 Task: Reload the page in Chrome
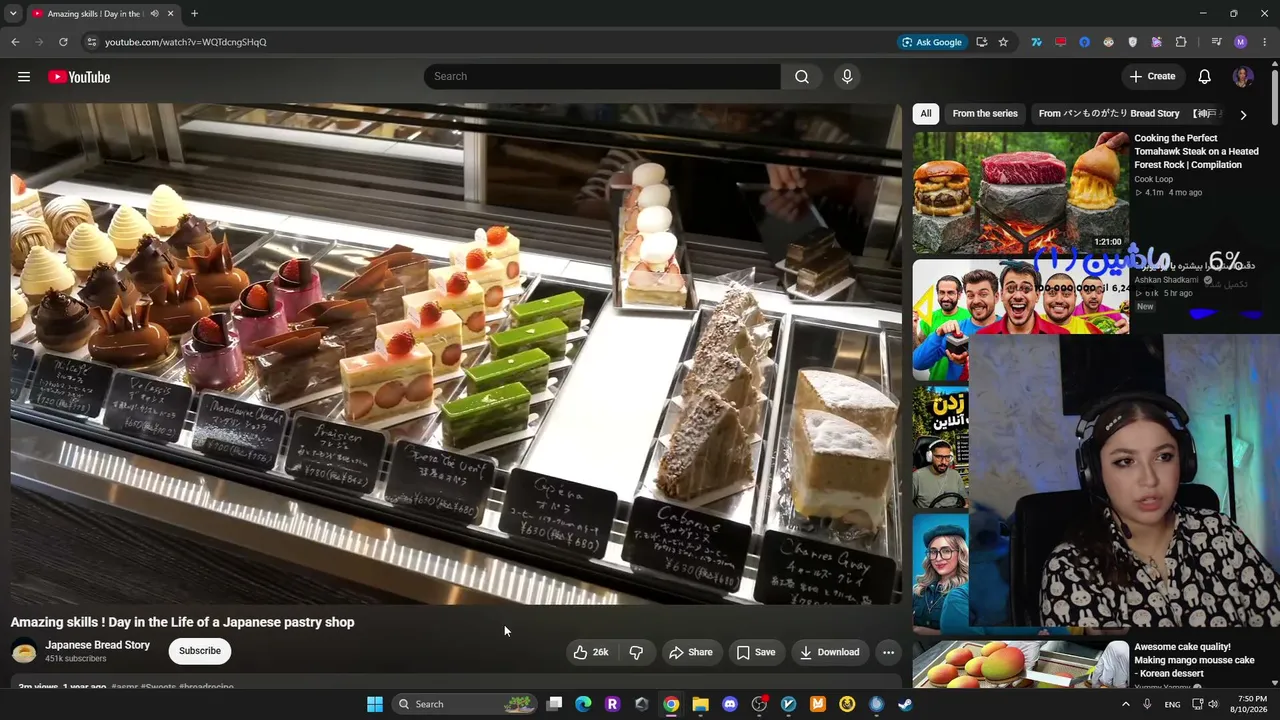(63, 42)
